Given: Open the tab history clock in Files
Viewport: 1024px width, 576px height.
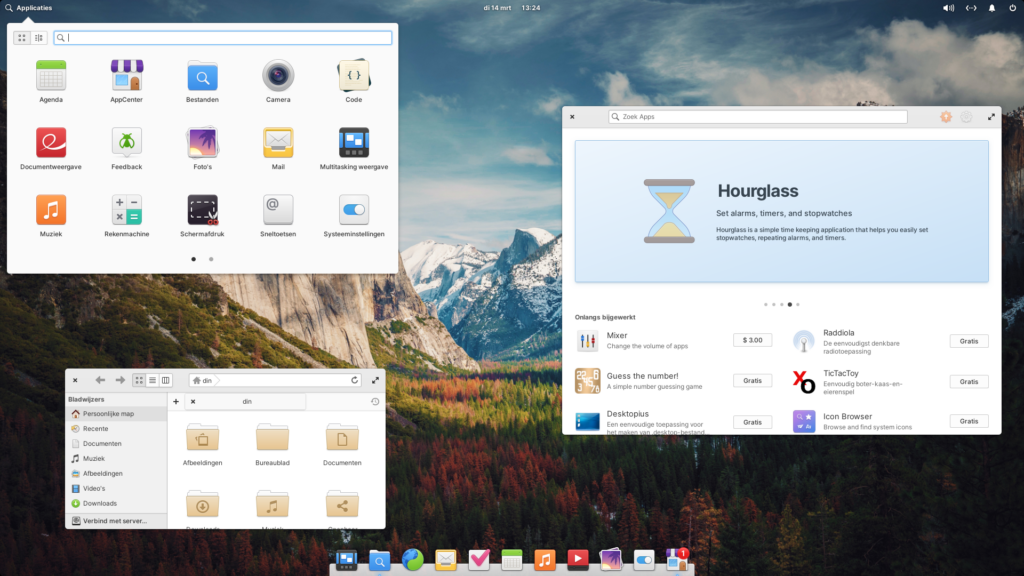Looking at the screenshot, I should tap(375, 401).
